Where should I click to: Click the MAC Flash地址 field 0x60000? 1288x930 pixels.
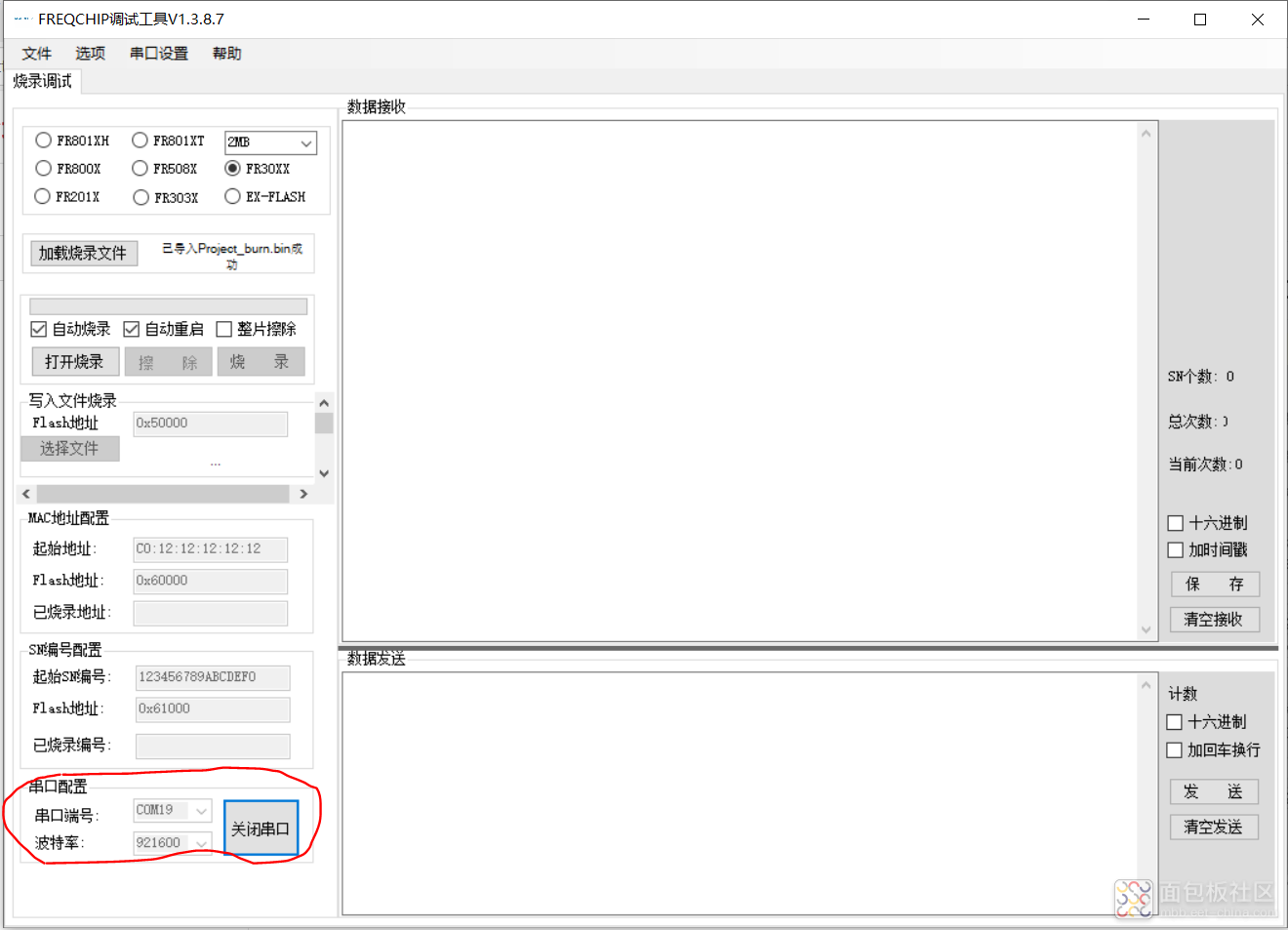(x=210, y=582)
